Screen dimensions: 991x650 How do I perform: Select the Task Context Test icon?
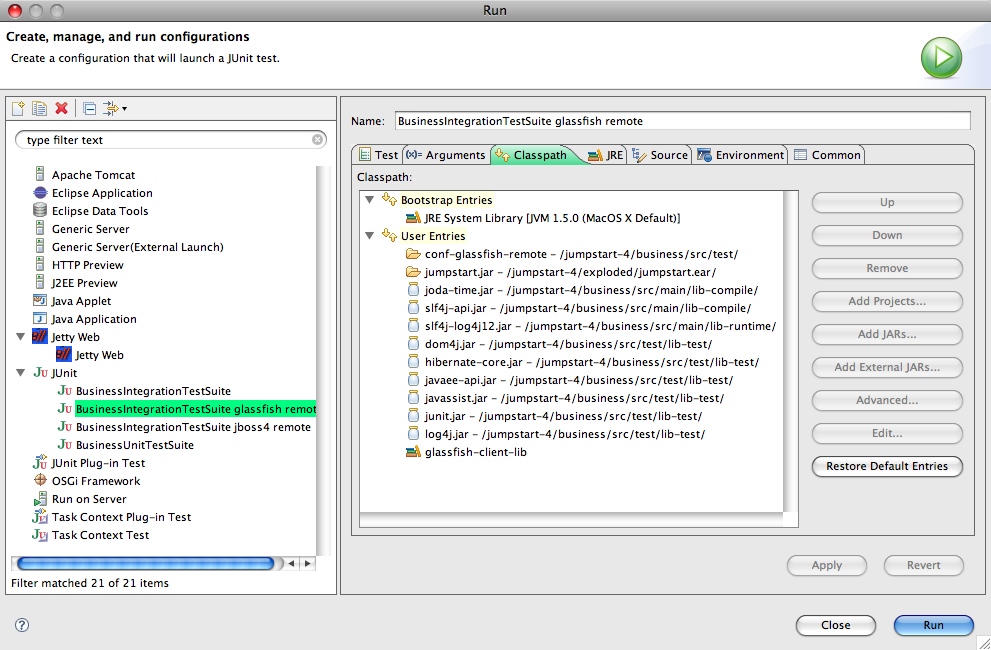coord(40,535)
